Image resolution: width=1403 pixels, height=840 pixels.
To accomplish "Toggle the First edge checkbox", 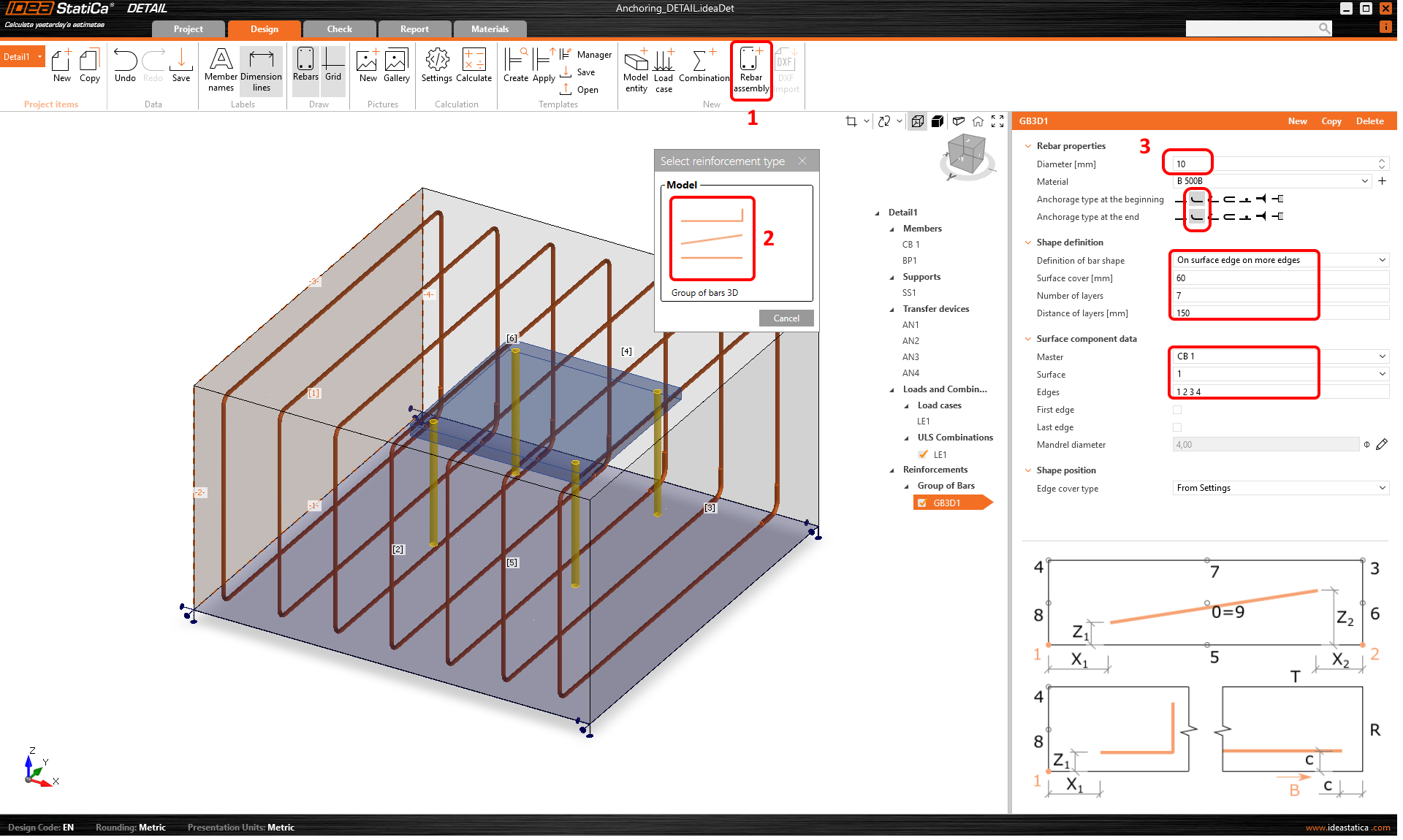I will [1177, 410].
